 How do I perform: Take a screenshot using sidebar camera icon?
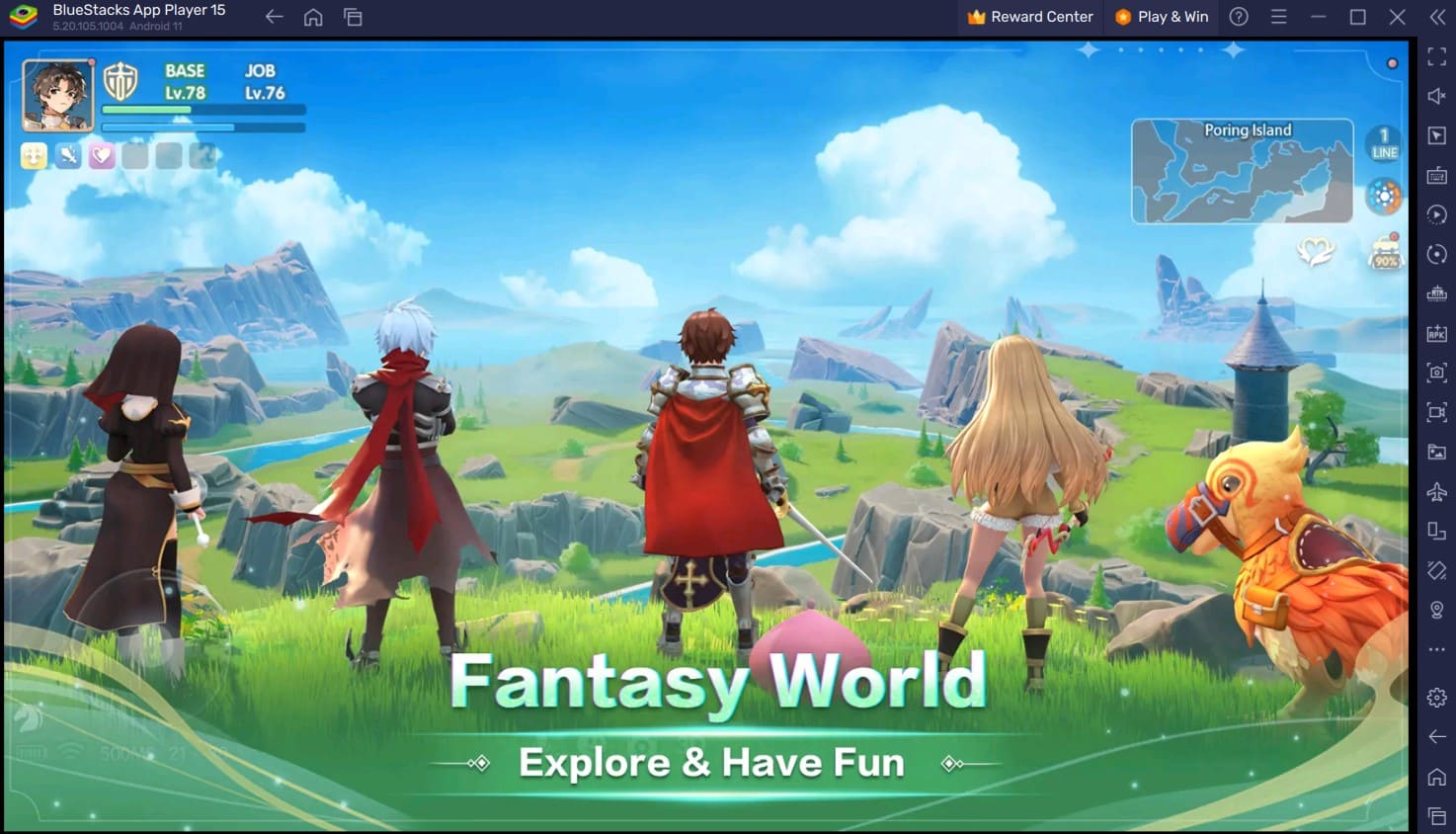tap(1437, 373)
